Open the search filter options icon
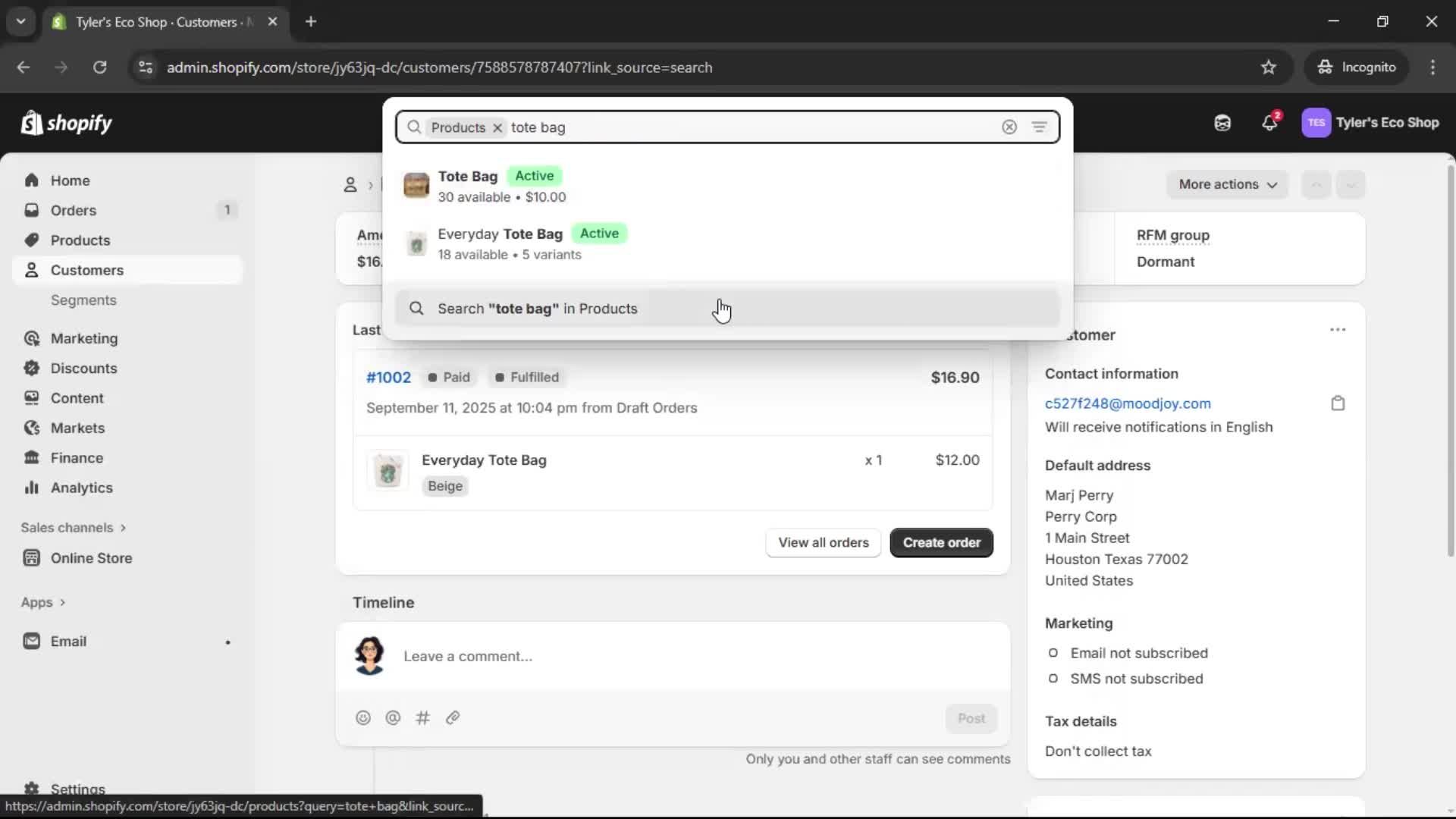 point(1040,127)
